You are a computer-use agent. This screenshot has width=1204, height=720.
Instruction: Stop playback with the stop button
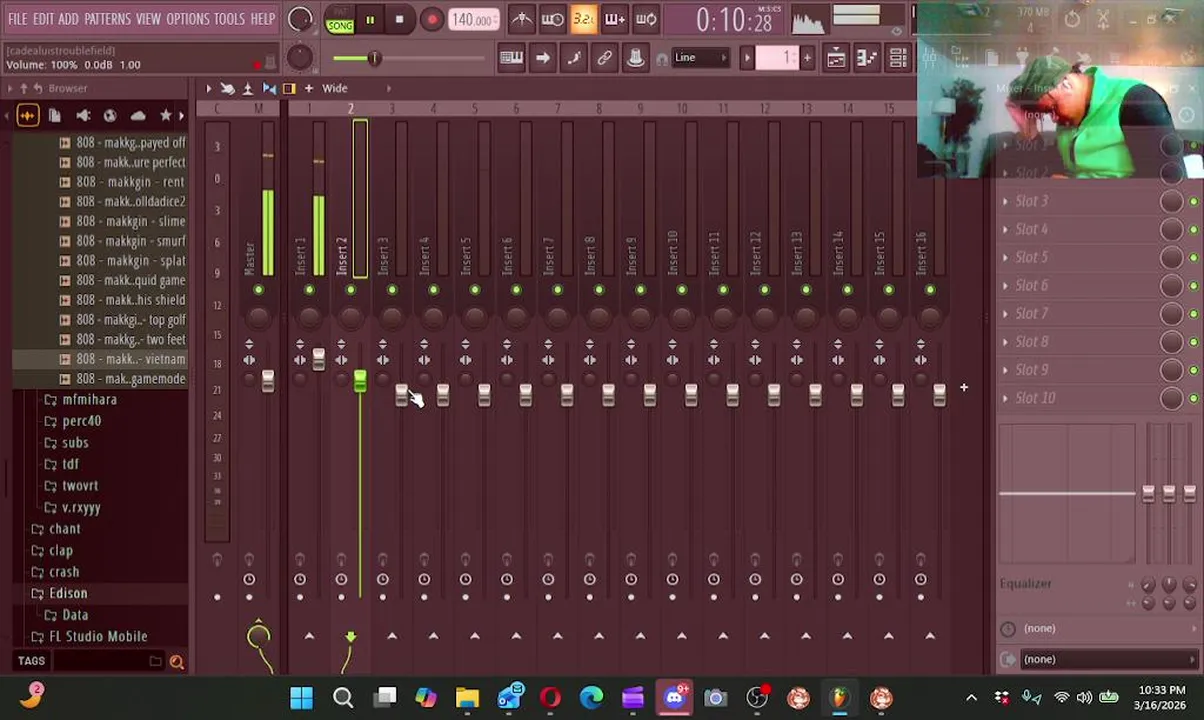coord(399,19)
